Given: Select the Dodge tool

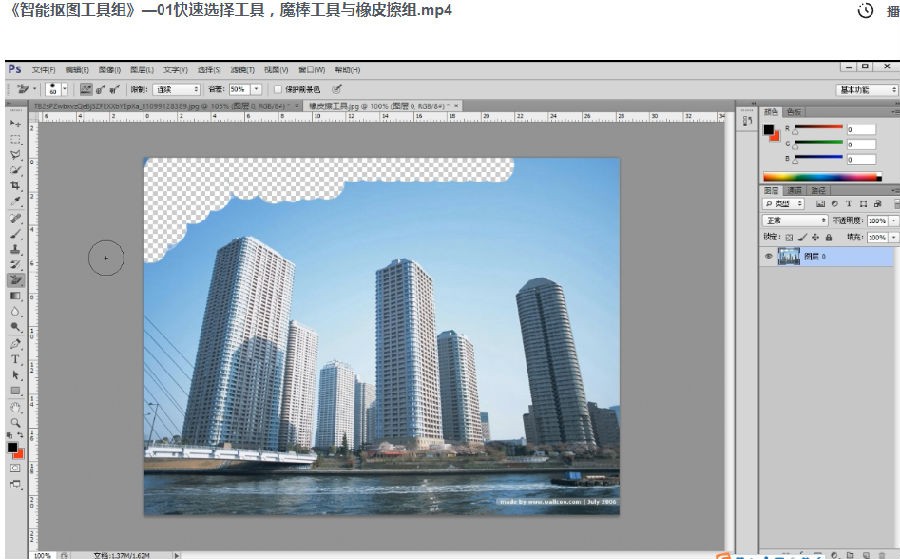Looking at the screenshot, I should click(15, 327).
